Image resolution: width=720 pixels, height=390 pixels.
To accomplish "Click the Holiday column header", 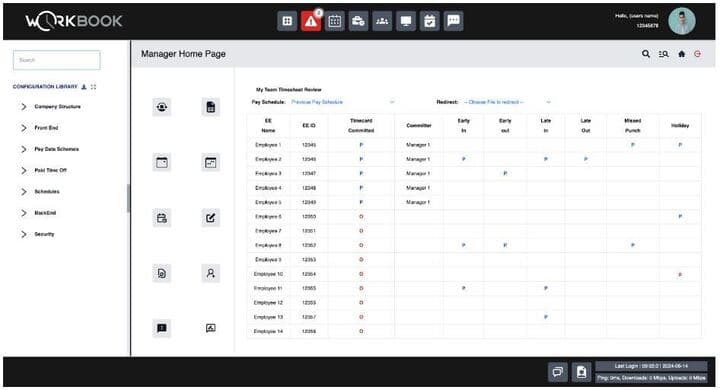I will point(680,125).
